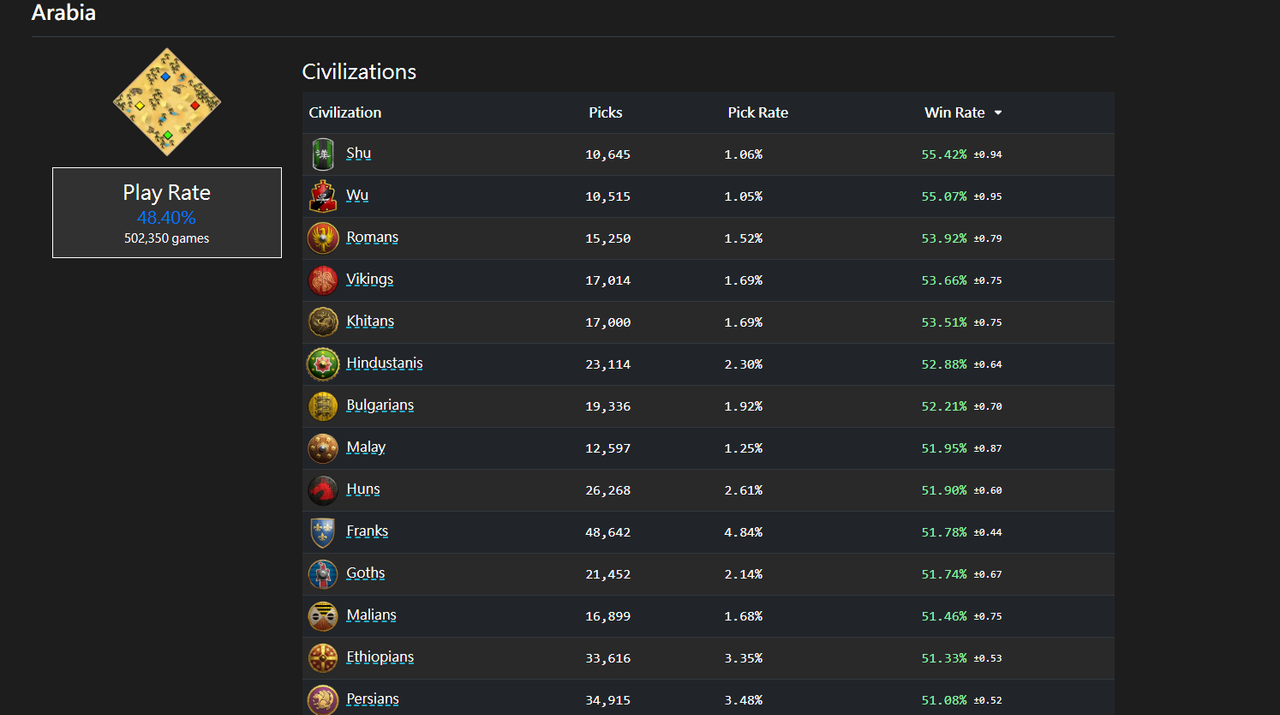Click the Goths civilization emblem
1280x715 pixels.
pyautogui.click(x=323, y=574)
